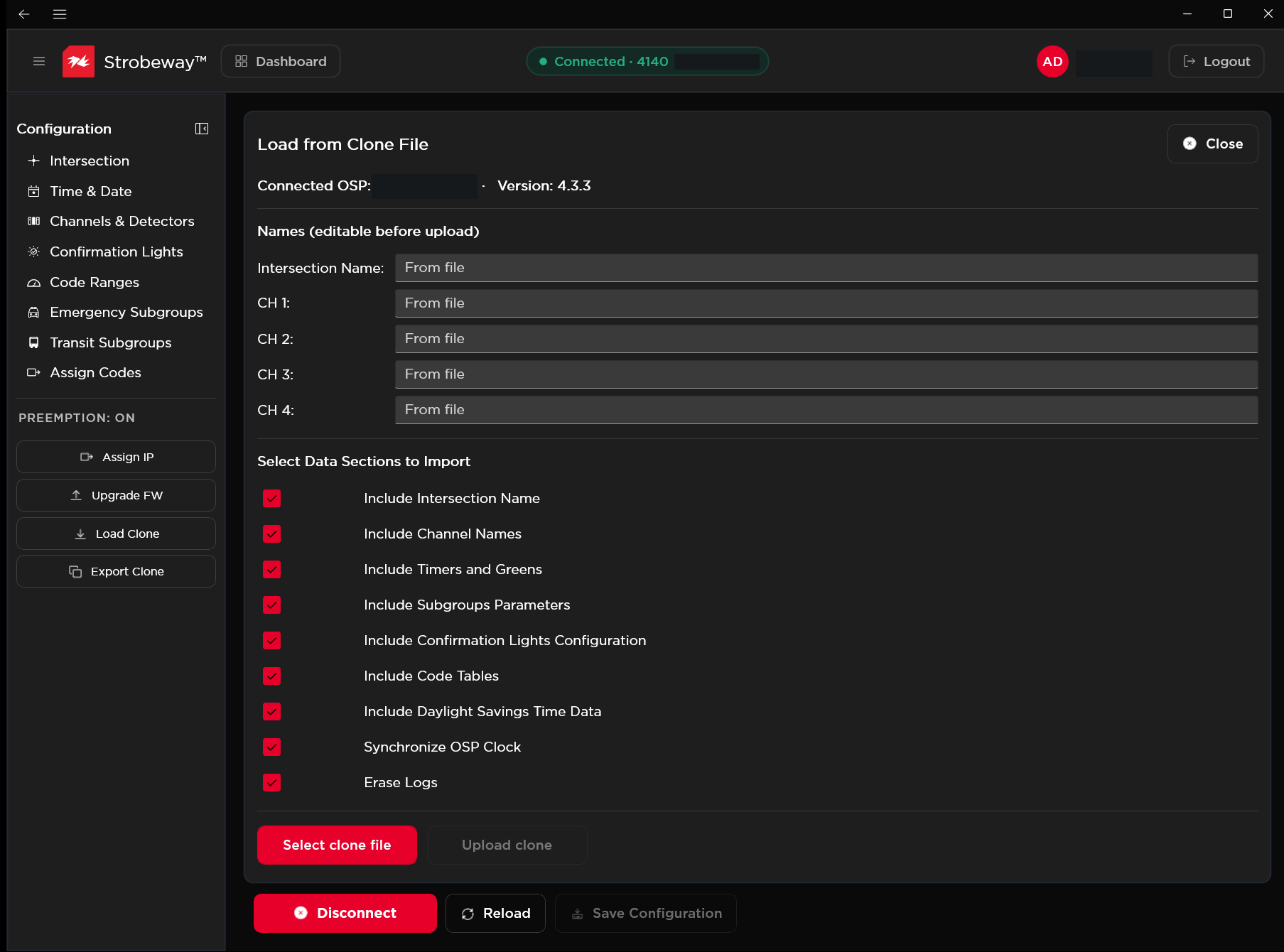Click the Intersection plus icon
The image size is (1284, 952).
(33, 161)
